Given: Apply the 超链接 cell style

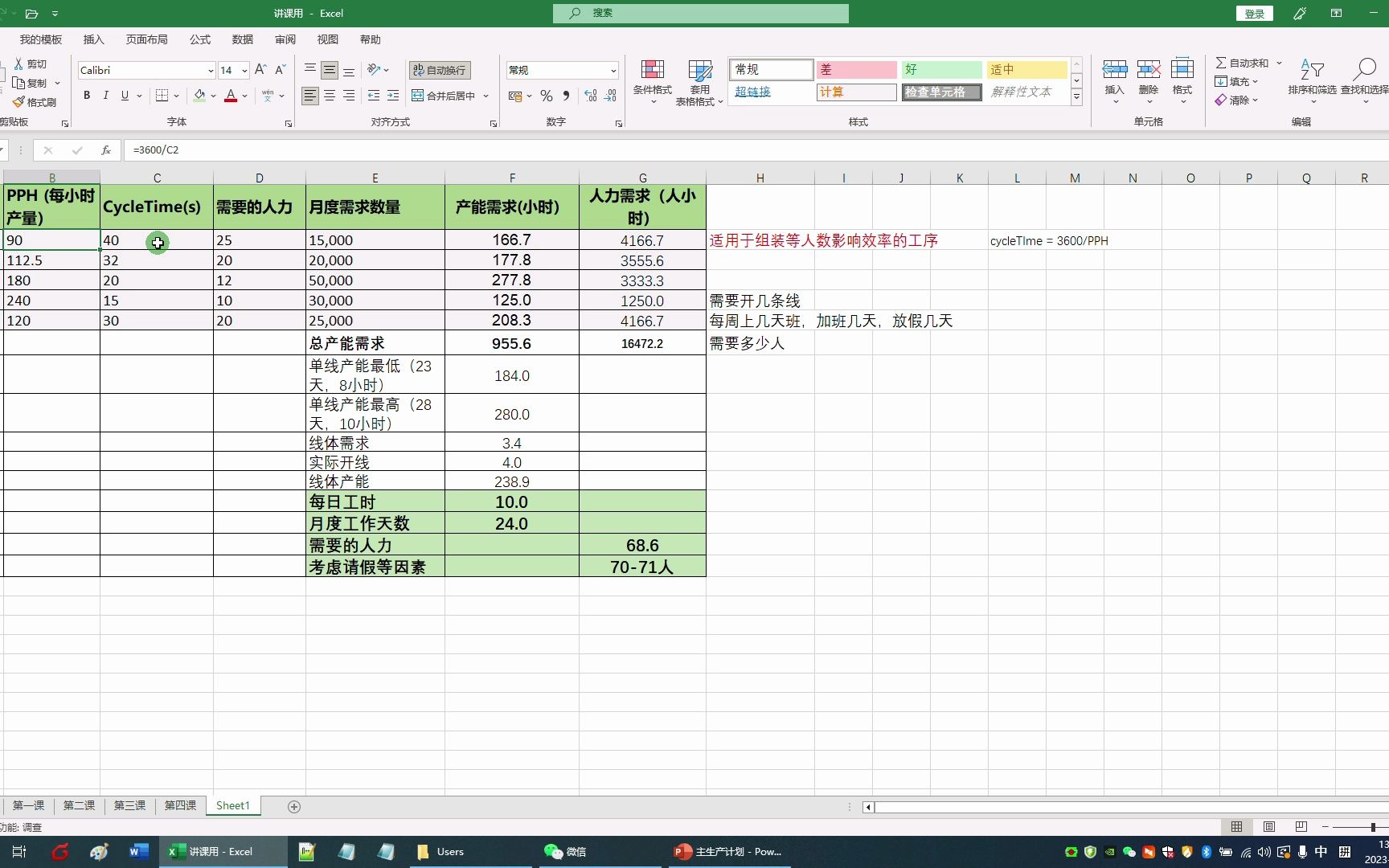Looking at the screenshot, I should tap(772, 92).
